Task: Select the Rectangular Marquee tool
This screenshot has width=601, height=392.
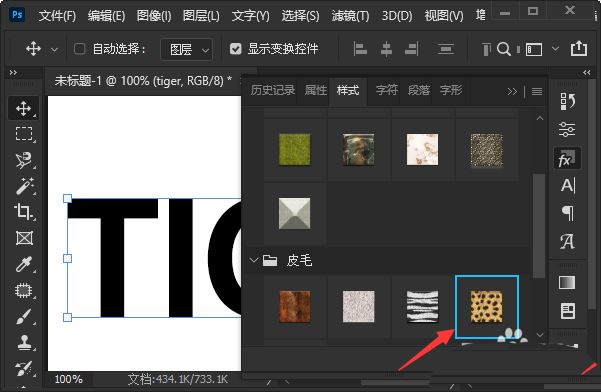Action: [x=24, y=134]
